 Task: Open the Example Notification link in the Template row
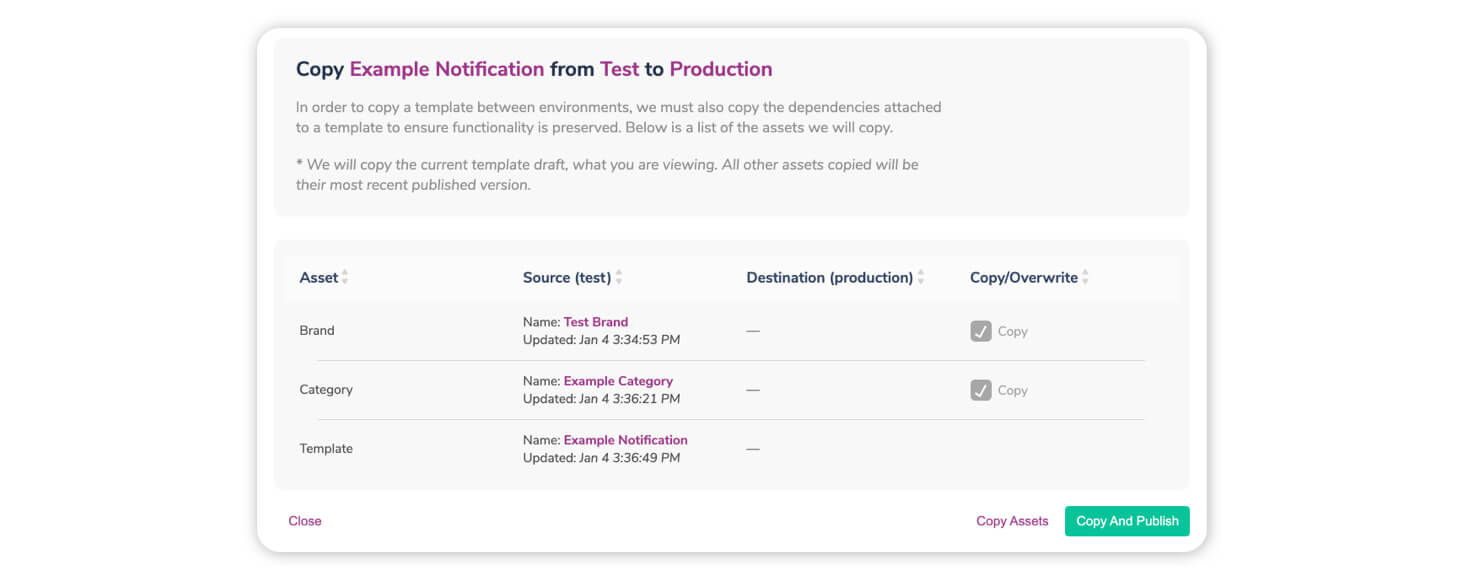(625, 440)
